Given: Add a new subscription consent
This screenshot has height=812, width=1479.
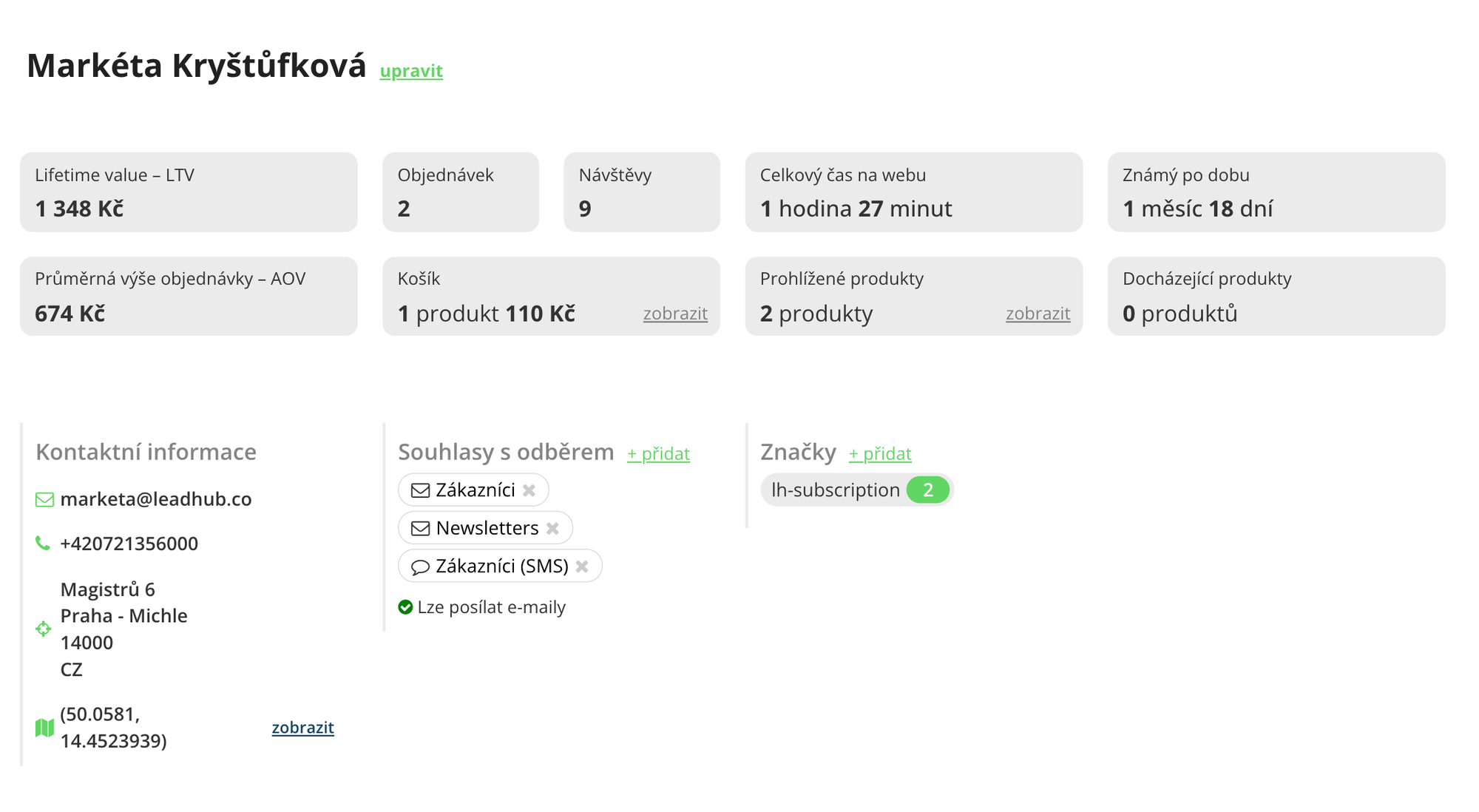Looking at the screenshot, I should 658,453.
